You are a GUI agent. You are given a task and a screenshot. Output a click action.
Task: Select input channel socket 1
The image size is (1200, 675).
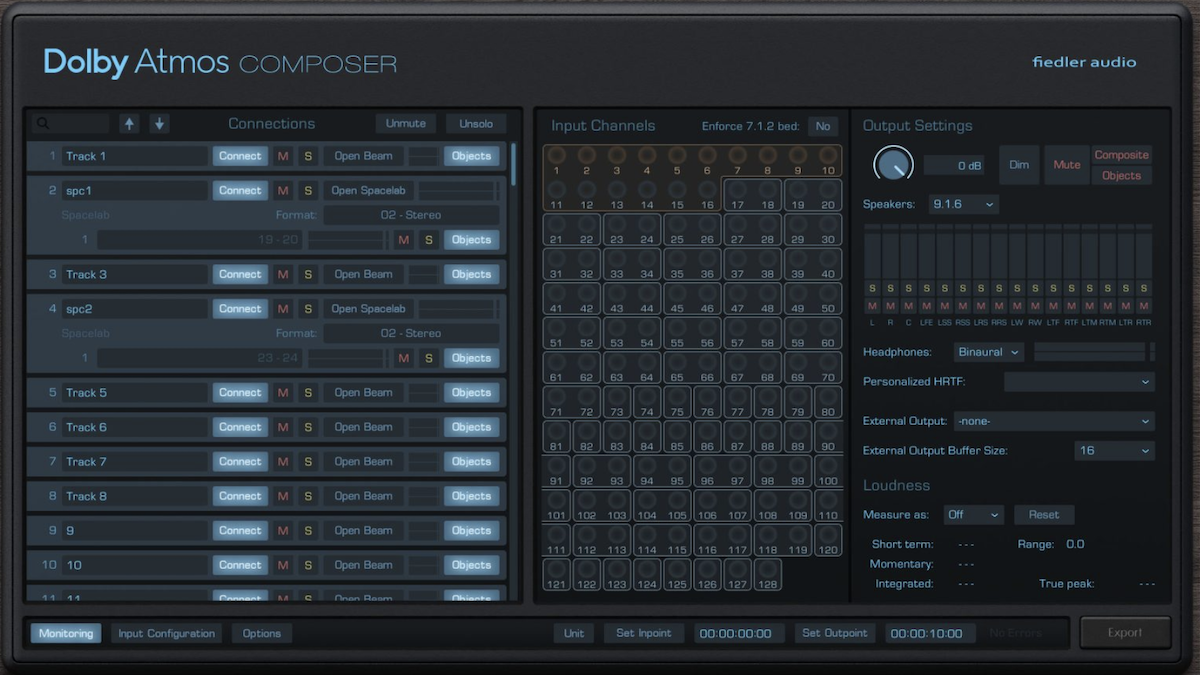coord(556,156)
